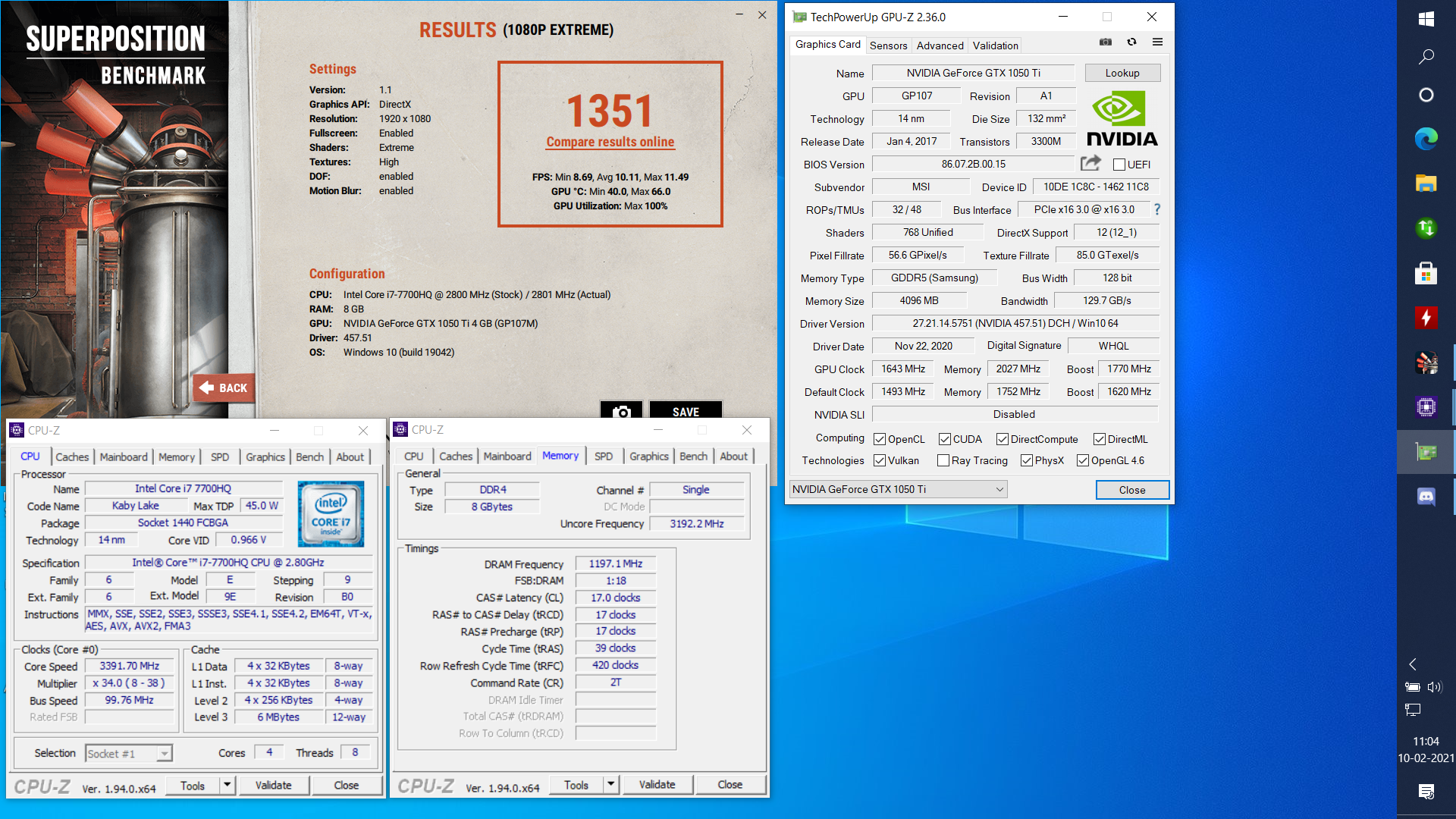This screenshot has width=1456, height=819.
Task: Click Validate in left CPU-Z window
Action: [x=273, y=785]
